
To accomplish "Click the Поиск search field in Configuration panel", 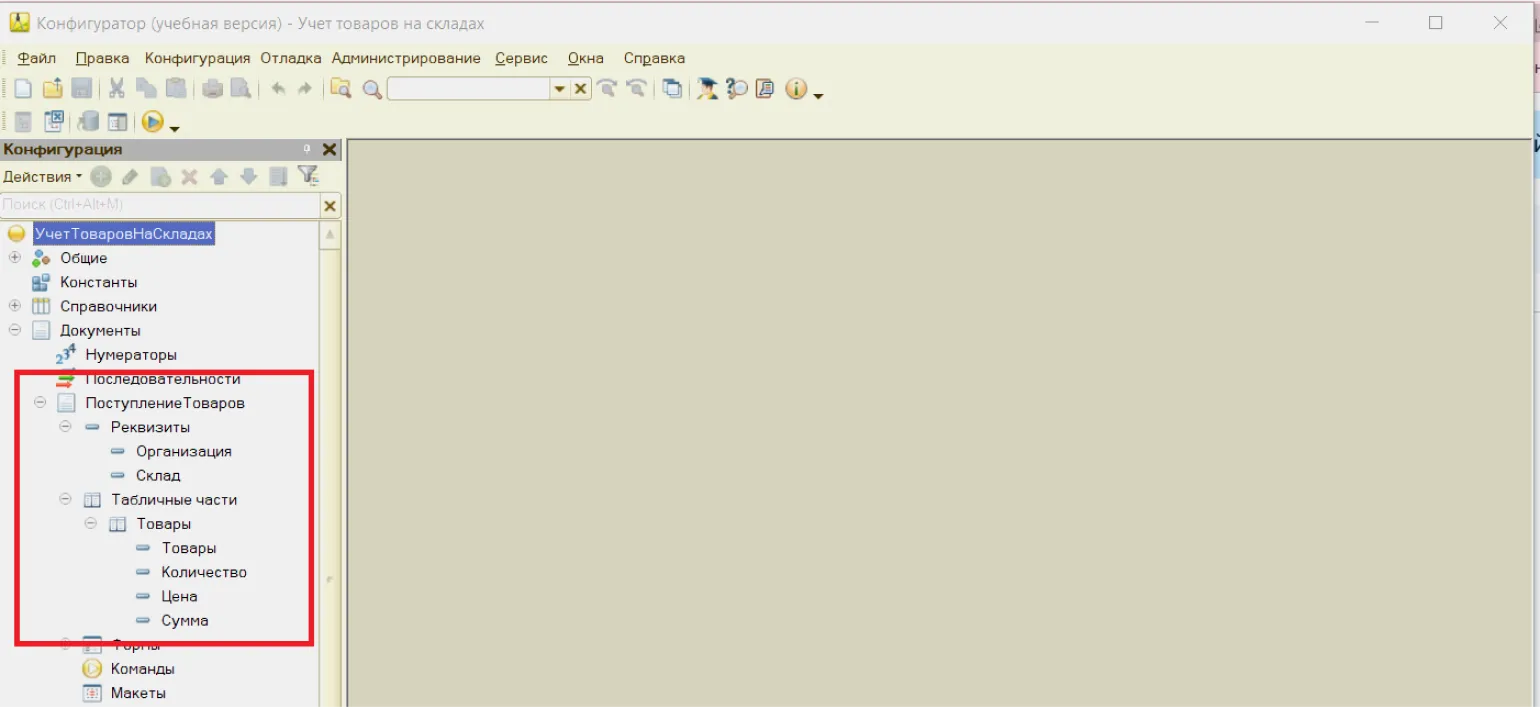I will coord(160,205).
